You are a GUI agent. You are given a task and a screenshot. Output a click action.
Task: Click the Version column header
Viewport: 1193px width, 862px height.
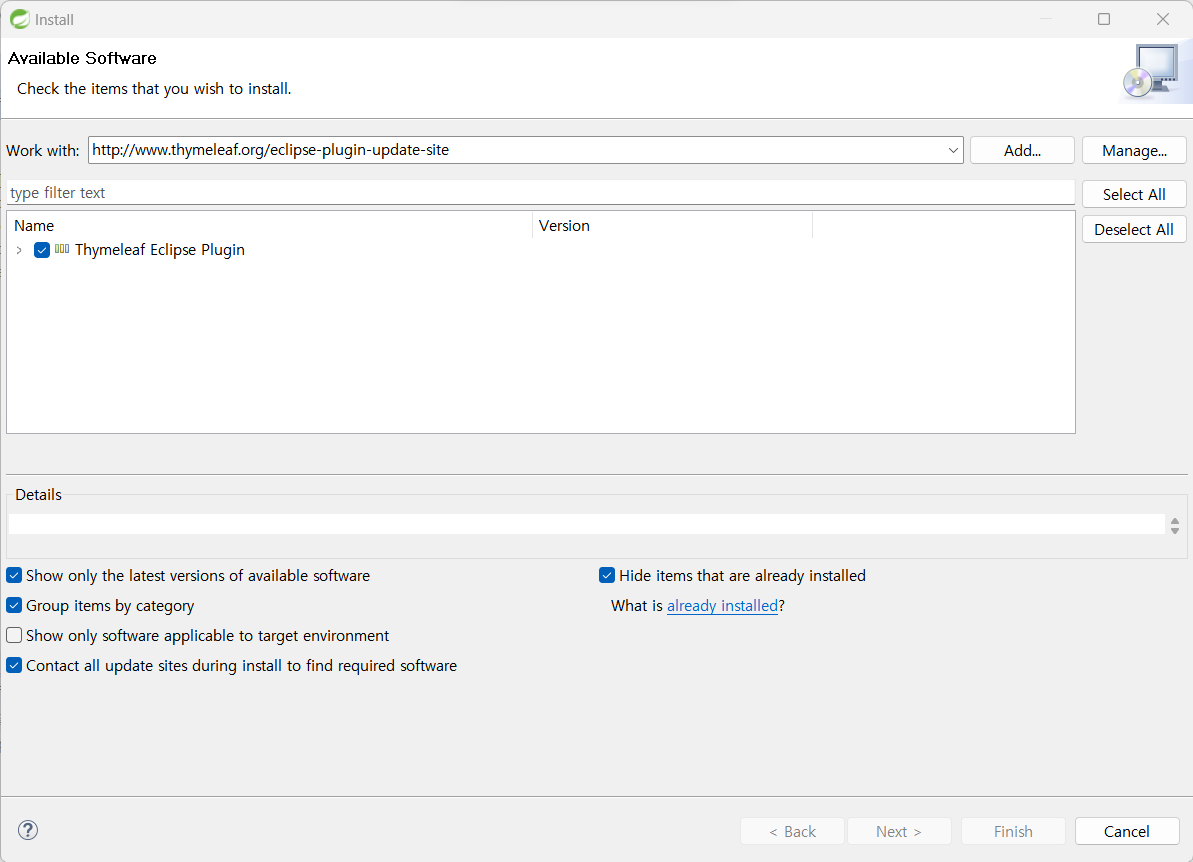pyautogui.click(x=673, y=226)
